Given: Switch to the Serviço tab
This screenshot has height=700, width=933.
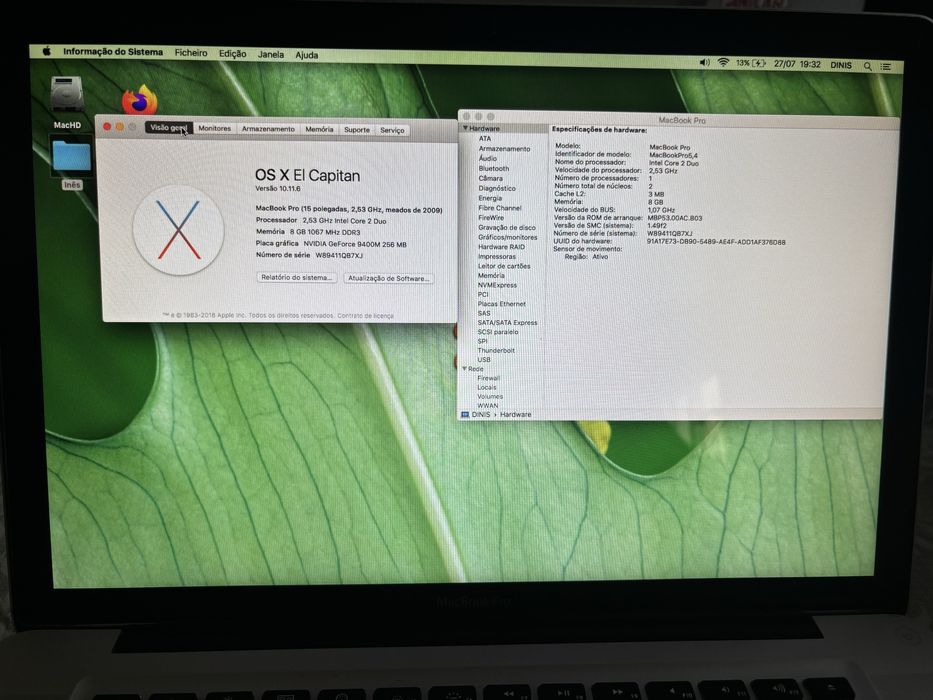Looking at the screenshot, I should coord(392,130).
